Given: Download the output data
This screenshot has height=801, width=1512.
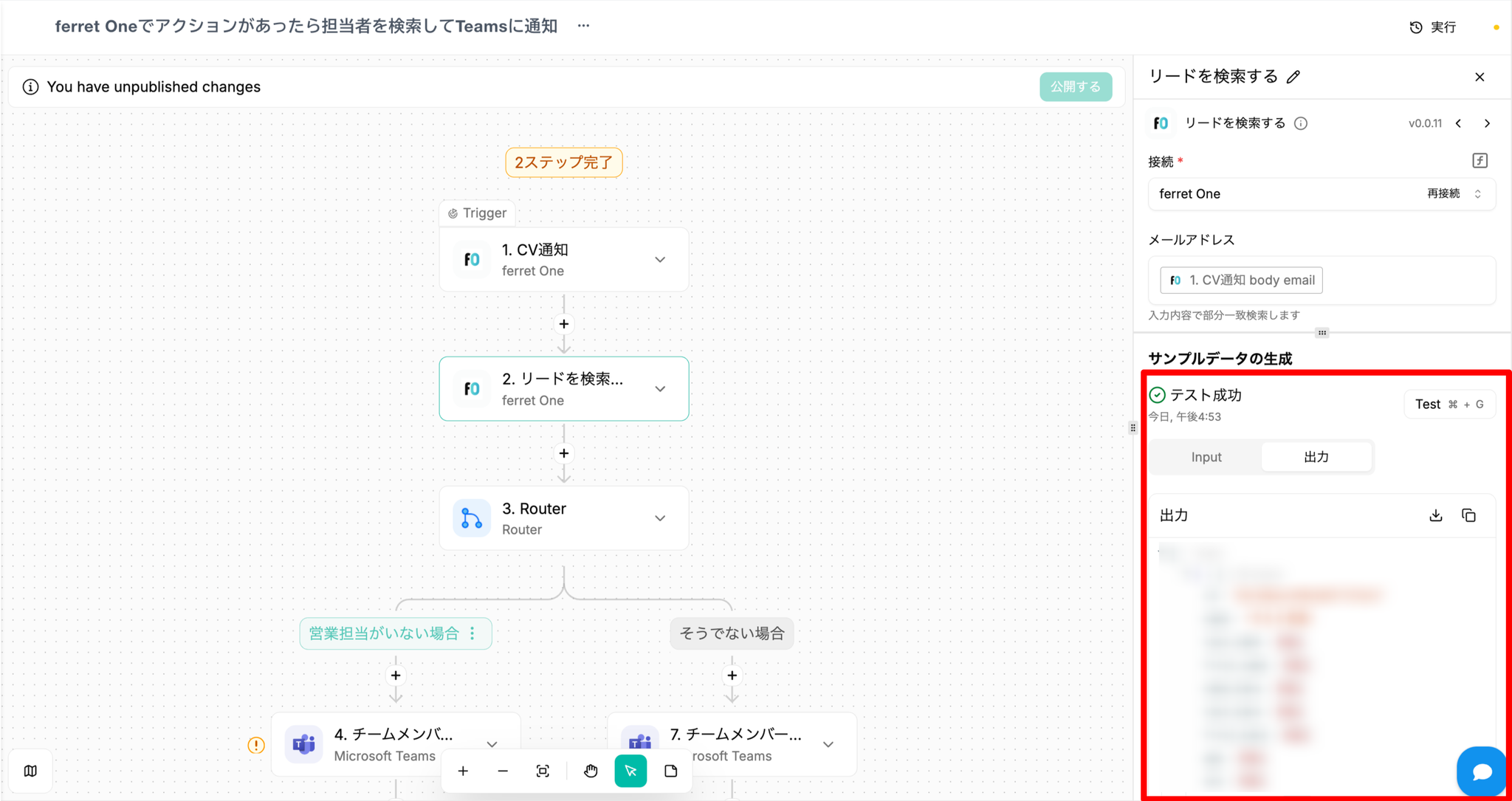Looking at the screenshot, I should pyautogui.click(x=1435, y=515).
